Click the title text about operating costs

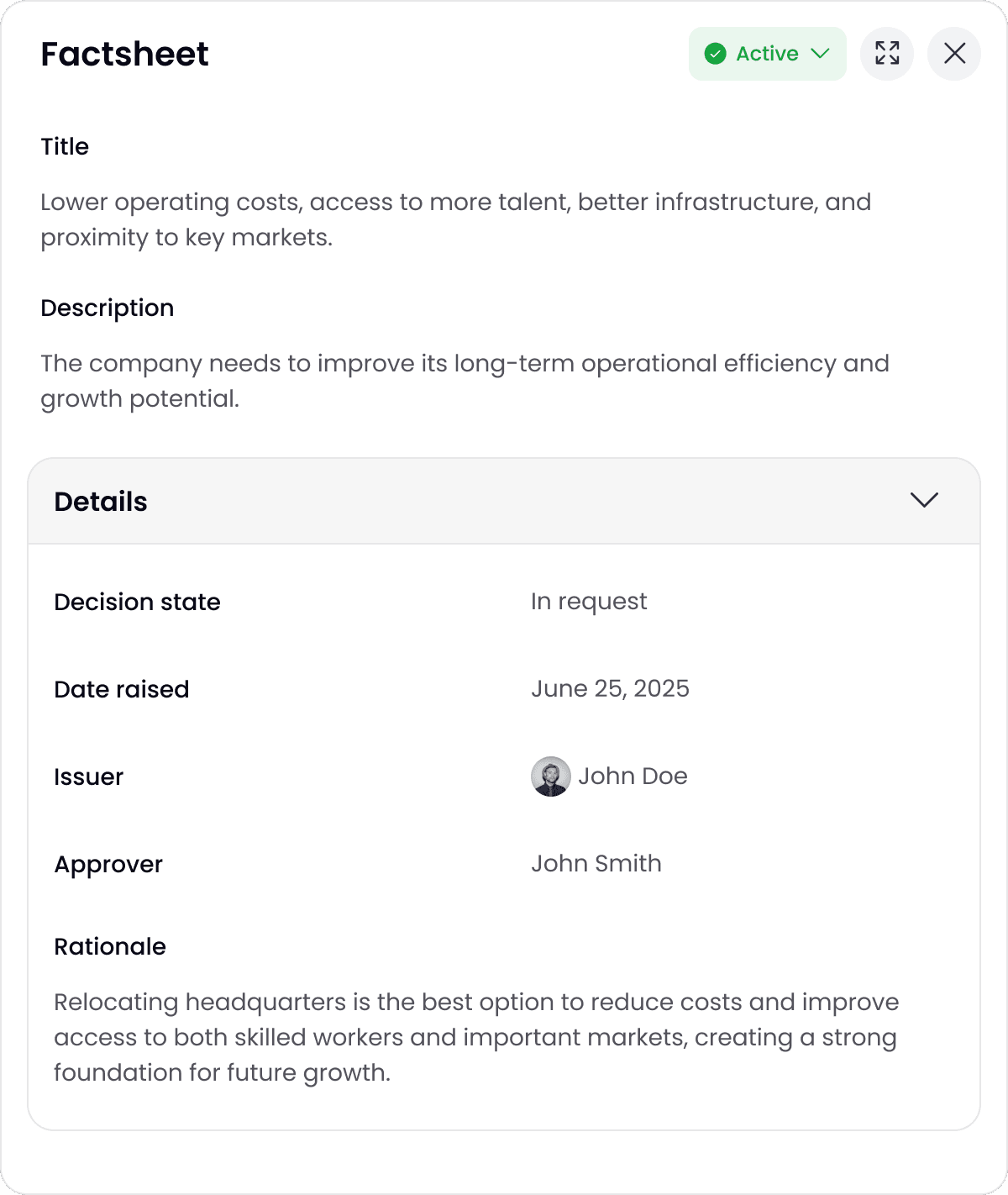[x=455, y=219]
